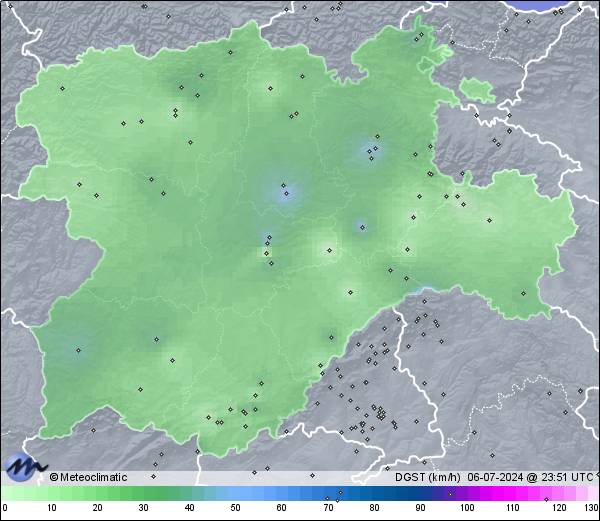Click scale value 130
Image resolution: width=600 pixels, height=521 pixels.
click(592, 508)
